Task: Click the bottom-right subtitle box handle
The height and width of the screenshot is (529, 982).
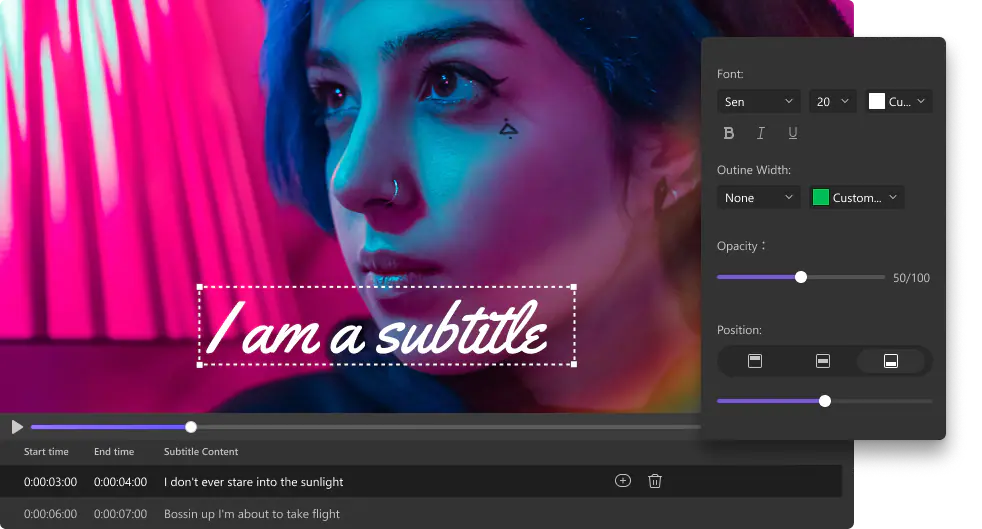Action: point(574,364)
